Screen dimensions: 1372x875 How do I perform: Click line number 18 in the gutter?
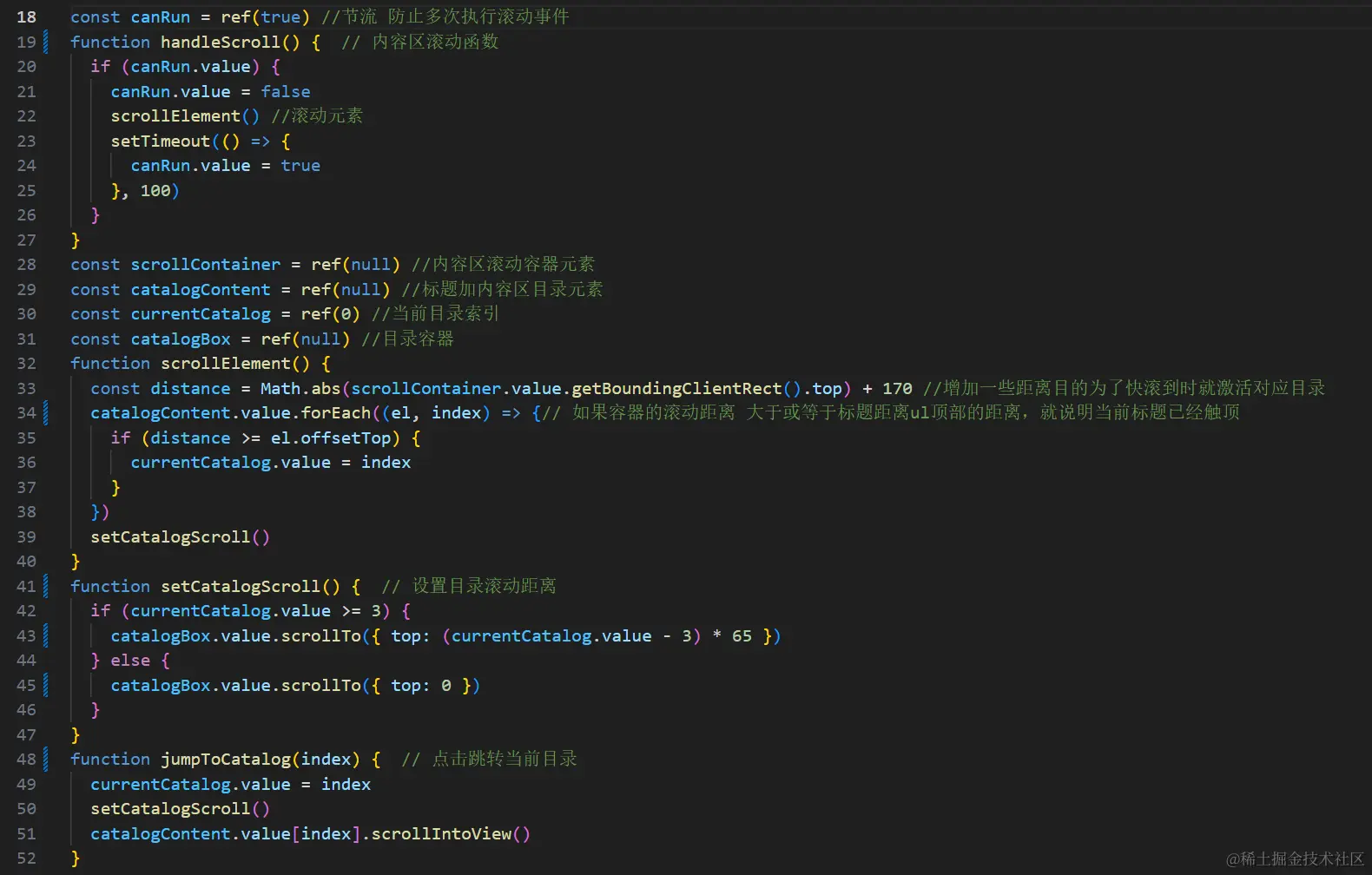27,16
